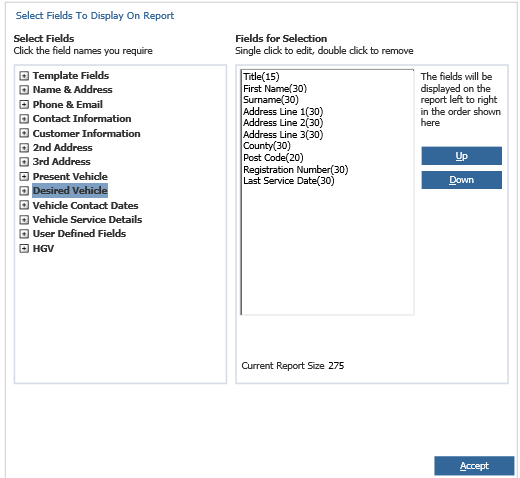Screen dimensions: 520x478
Task: Select Last Service Date(30) entry
Action: click(x=289, y=181)
